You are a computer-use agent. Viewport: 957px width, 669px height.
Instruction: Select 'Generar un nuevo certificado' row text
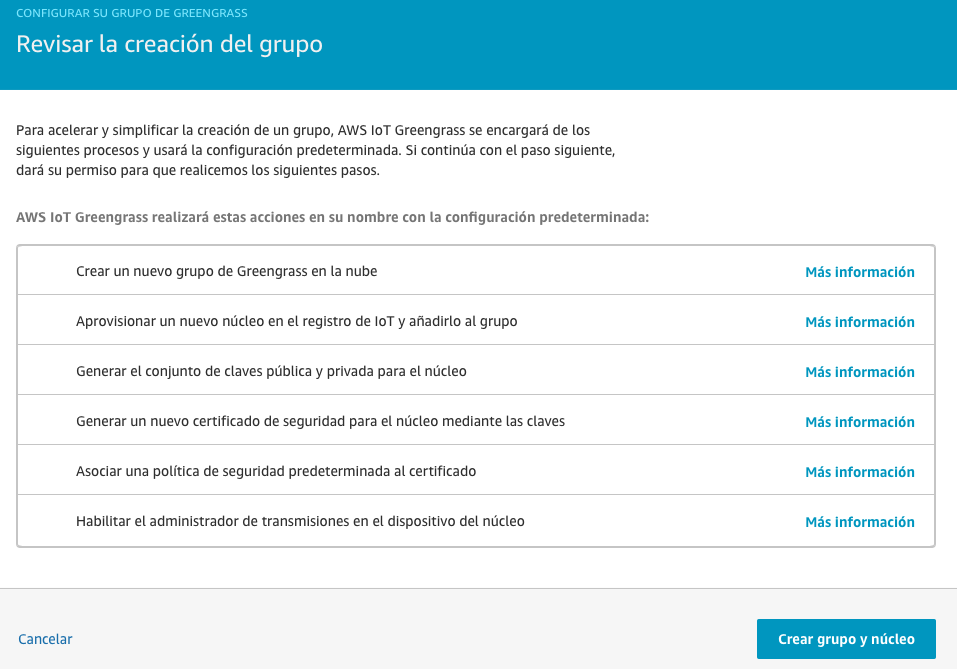[x=320, y=422]
